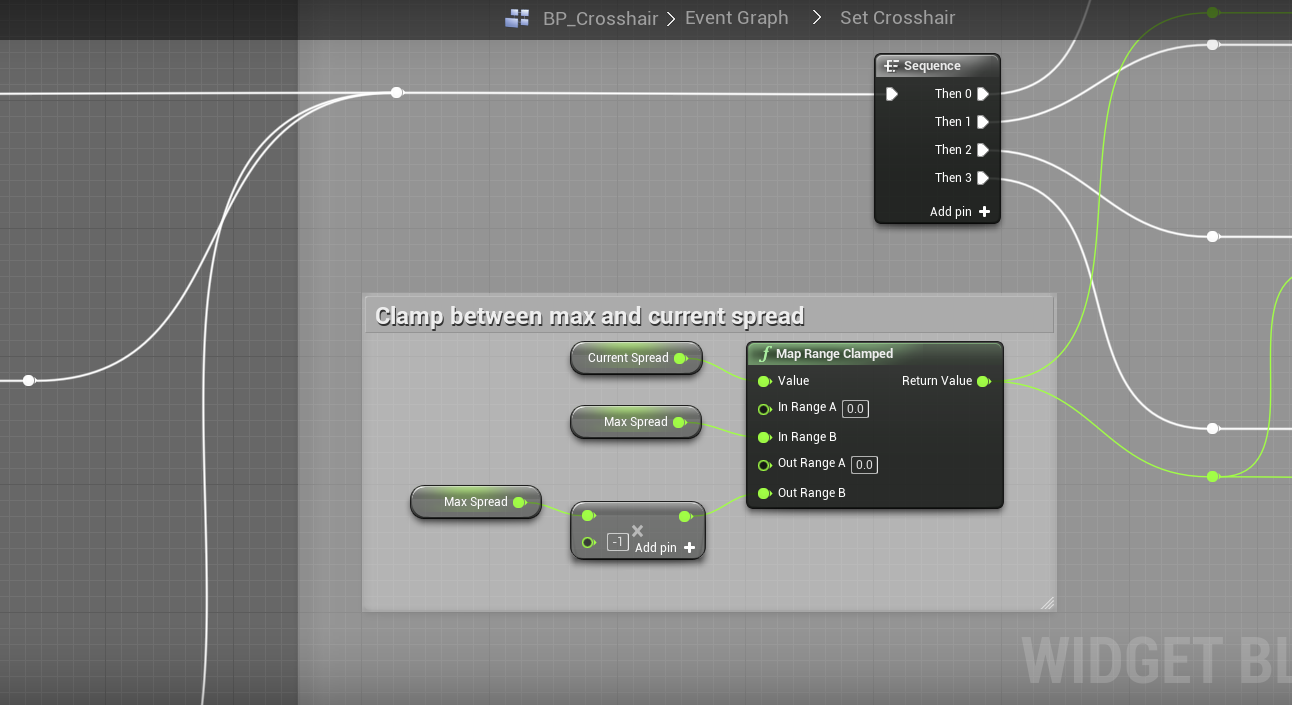Click the comment box resize handle corner
The height and width of the screenshot is (705, 1292).
click(1047, 602)
